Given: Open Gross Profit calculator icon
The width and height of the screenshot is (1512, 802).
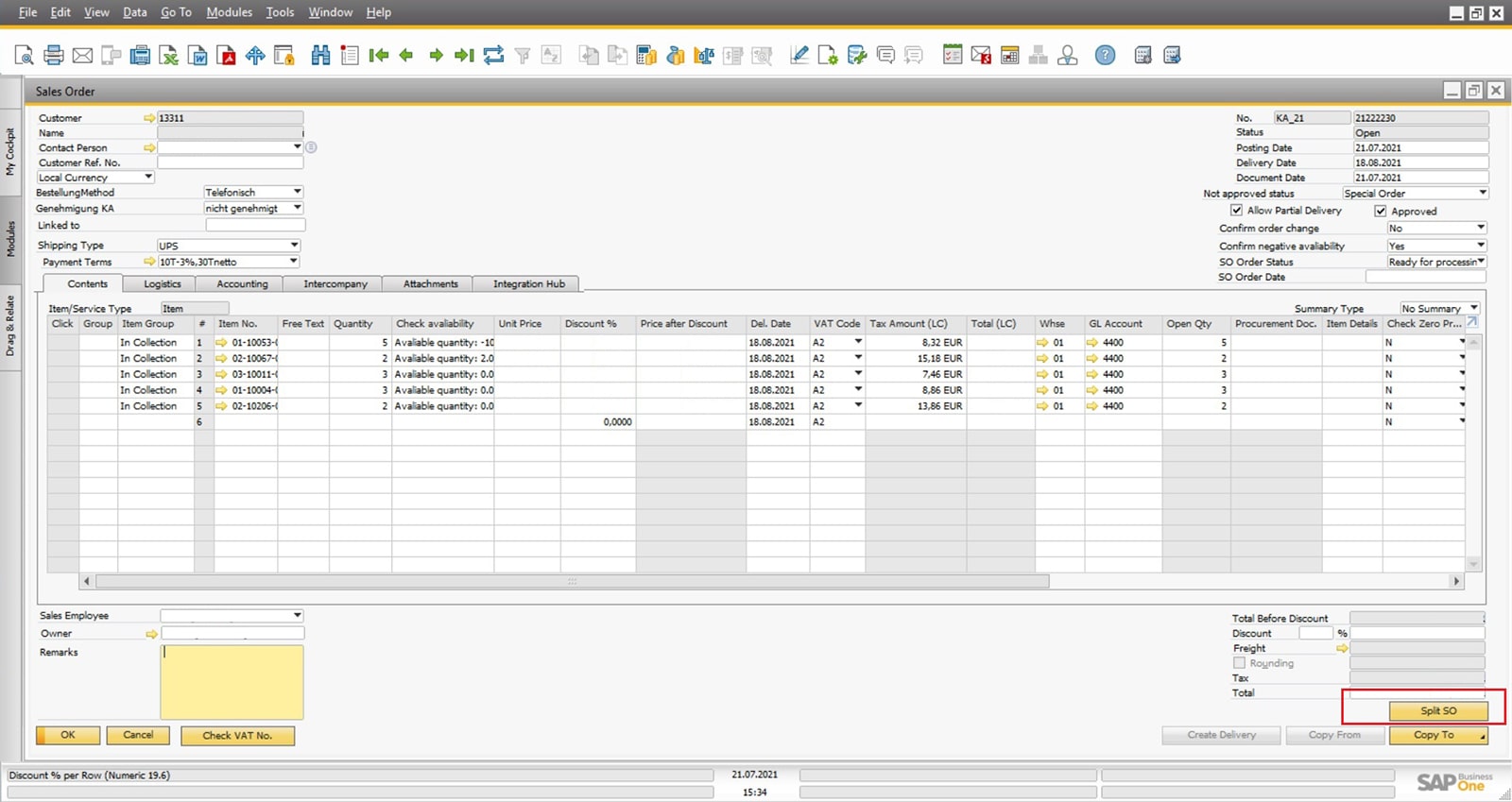Looking at the screenshot, I should click(645, 56).
